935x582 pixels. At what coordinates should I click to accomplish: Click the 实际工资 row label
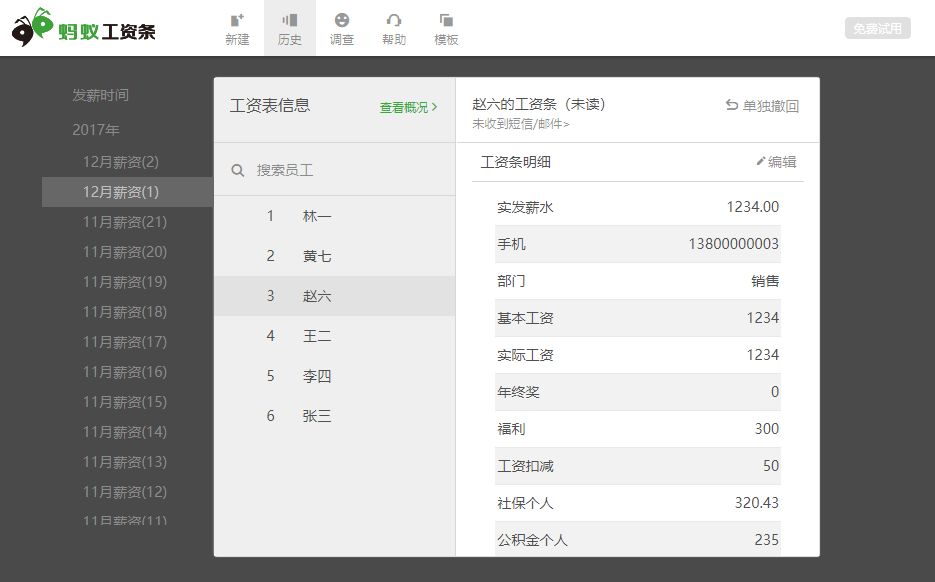point(525,355)
